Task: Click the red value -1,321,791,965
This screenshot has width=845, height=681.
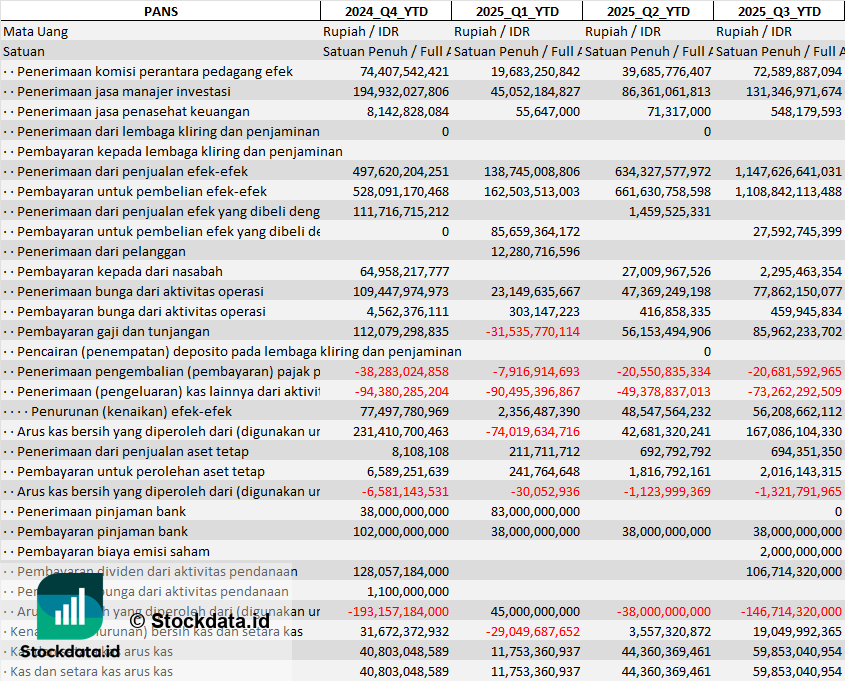Action: [x=798, y=491]
